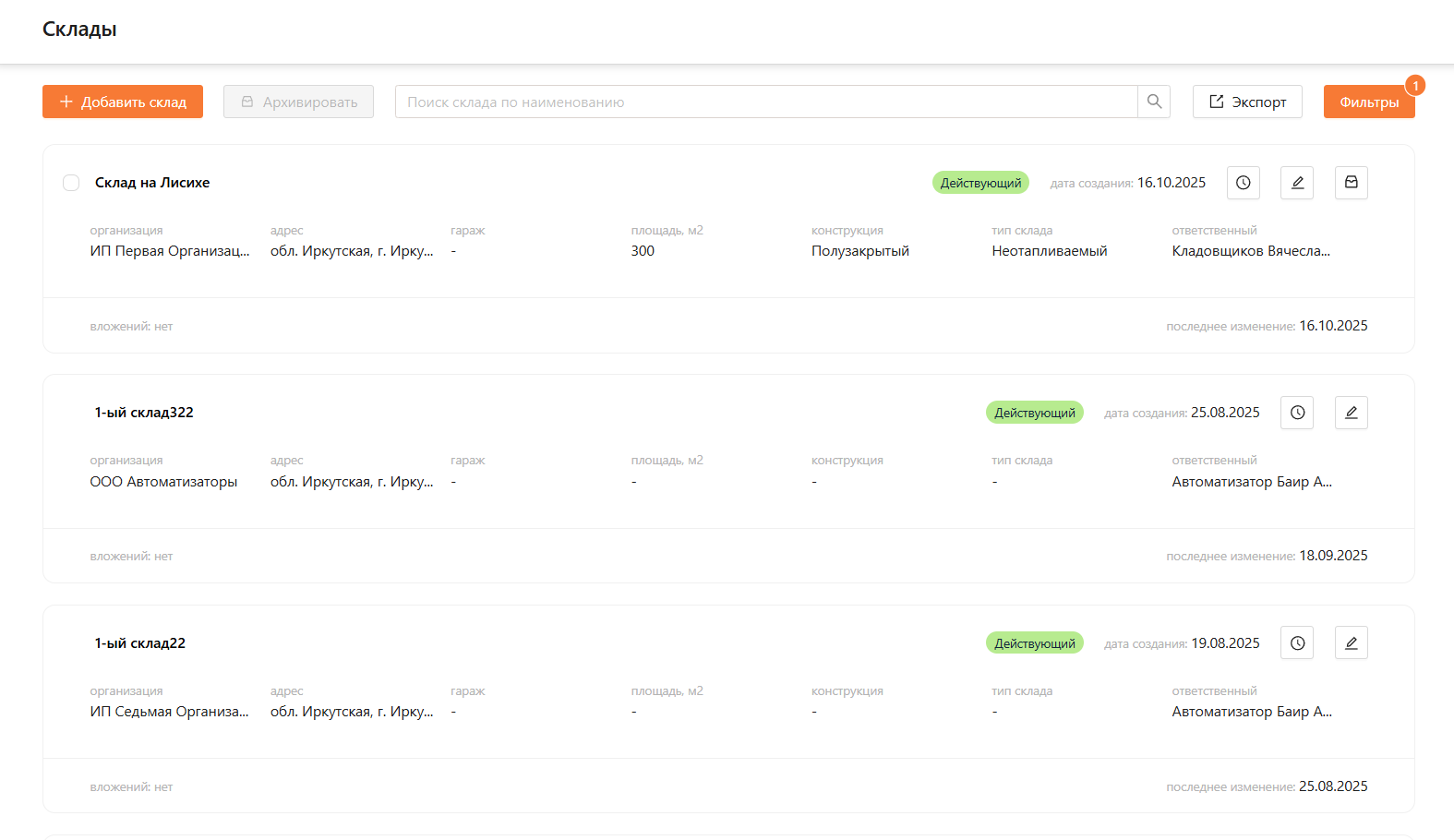
Task: Click the Архивировать button
Action: tap(298, 102)
